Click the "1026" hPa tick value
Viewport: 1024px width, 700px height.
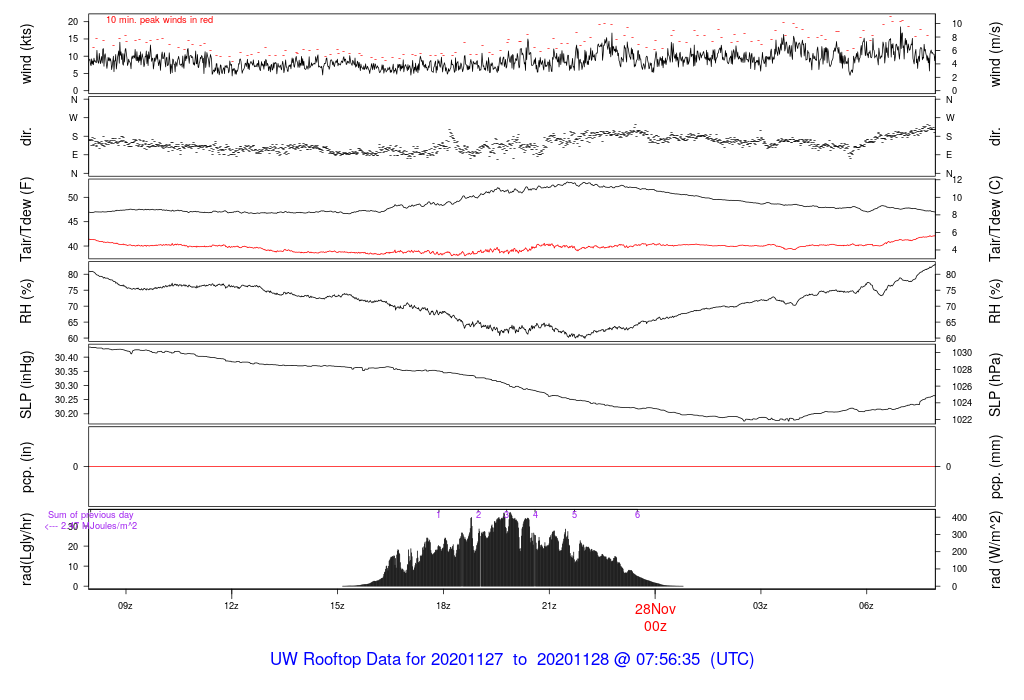(962, 387)
